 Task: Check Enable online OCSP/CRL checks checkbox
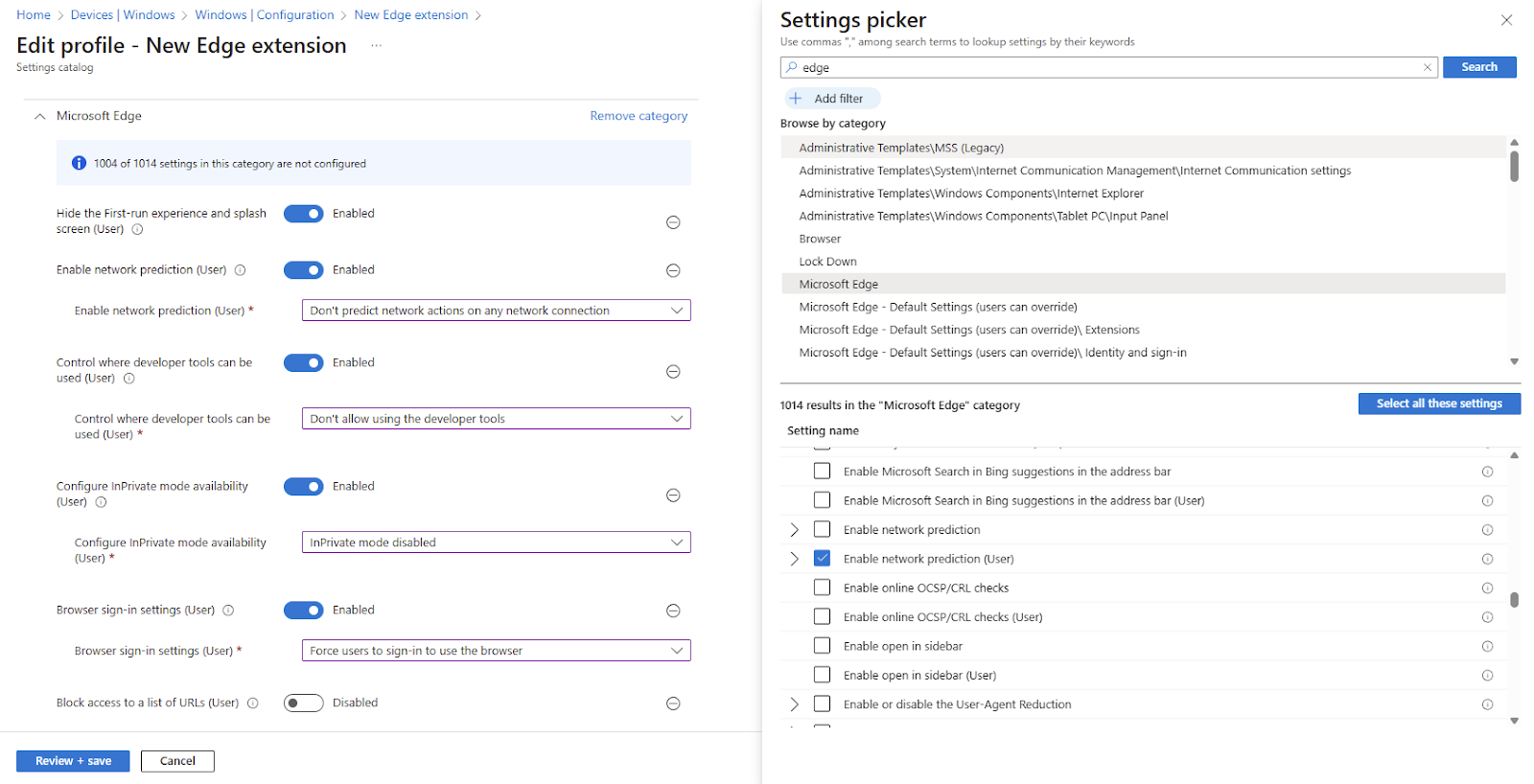coord(822,588)
